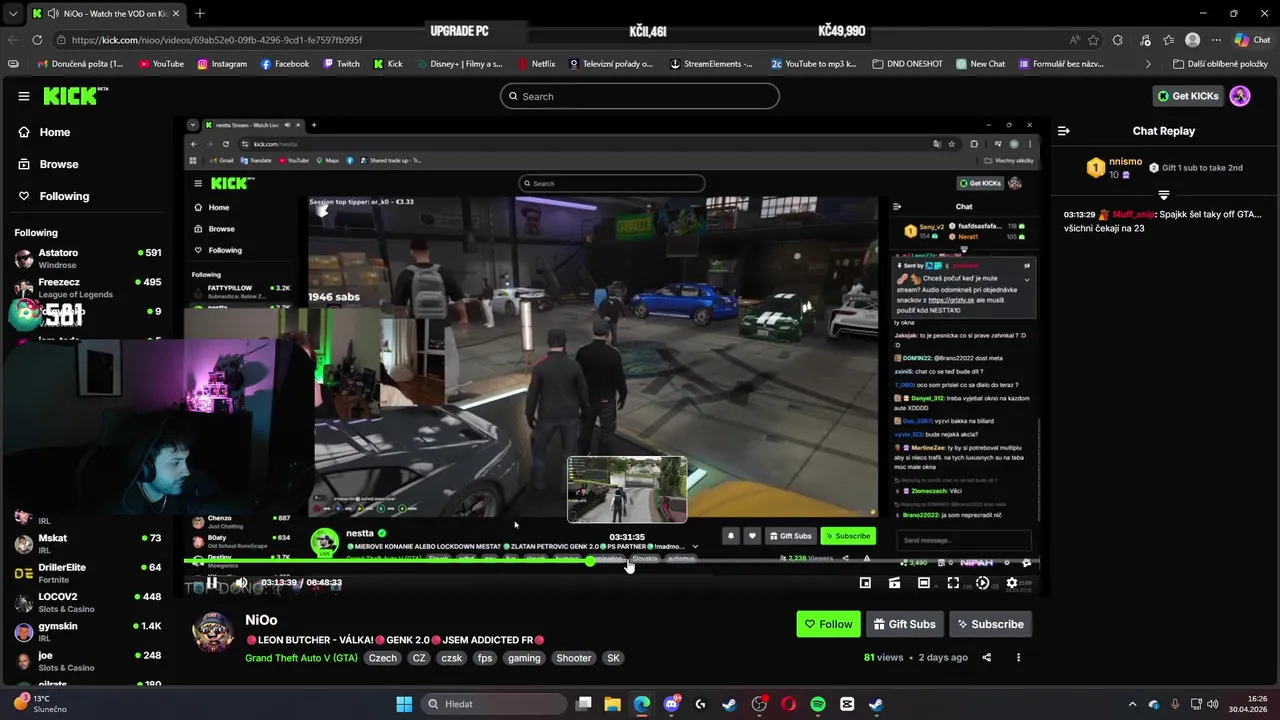Open Discord from taskbar

point(671,704)
